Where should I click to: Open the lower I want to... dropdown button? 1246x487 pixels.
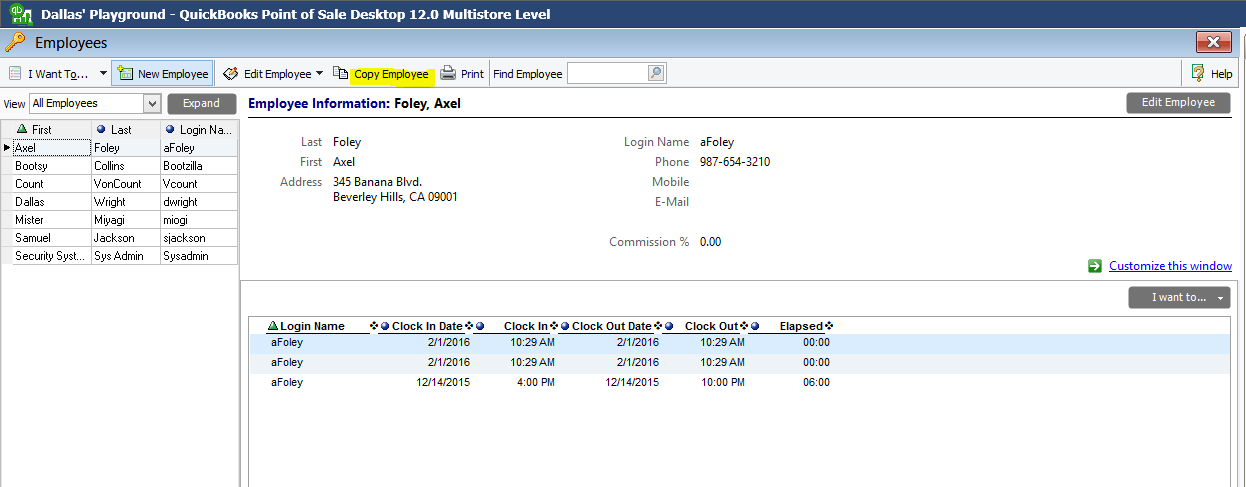(1179, 297)
